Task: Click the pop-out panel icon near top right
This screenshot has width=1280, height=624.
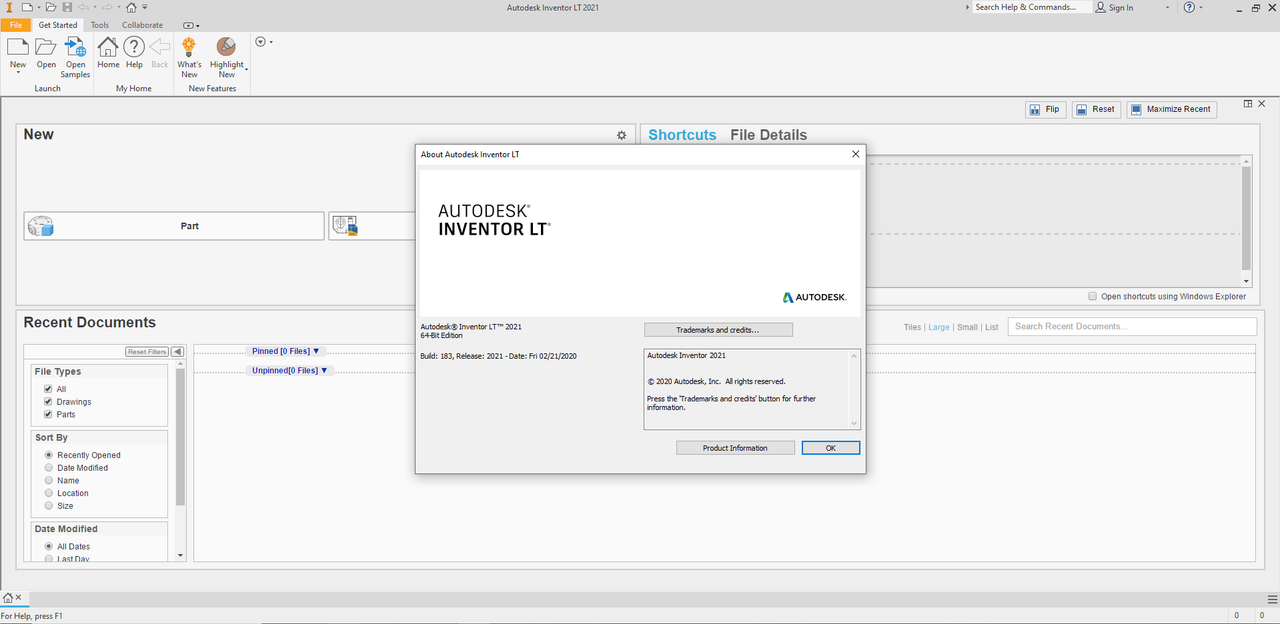Action: point(1248,103)
